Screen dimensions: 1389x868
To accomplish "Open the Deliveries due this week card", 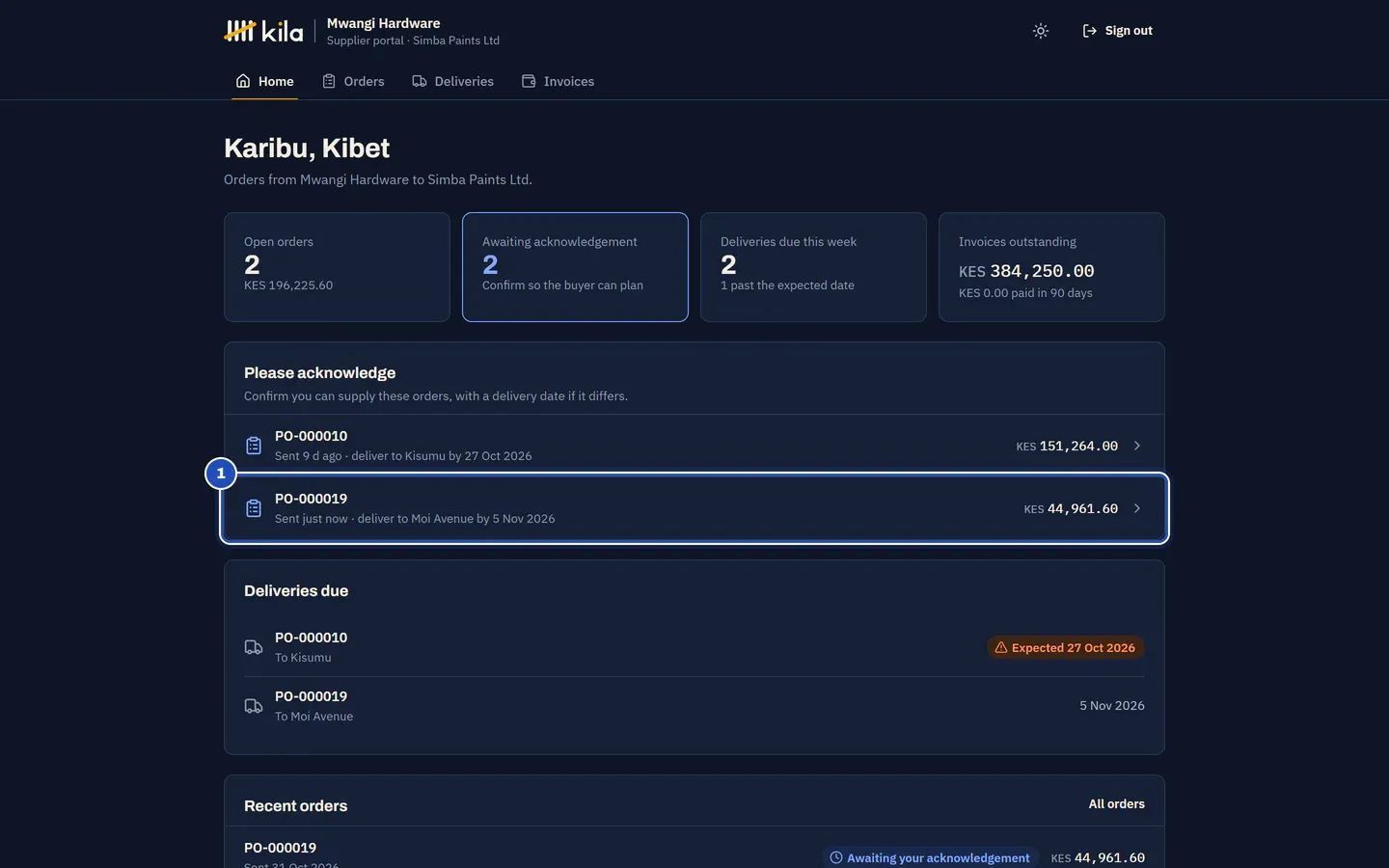I will coord(813,267).
